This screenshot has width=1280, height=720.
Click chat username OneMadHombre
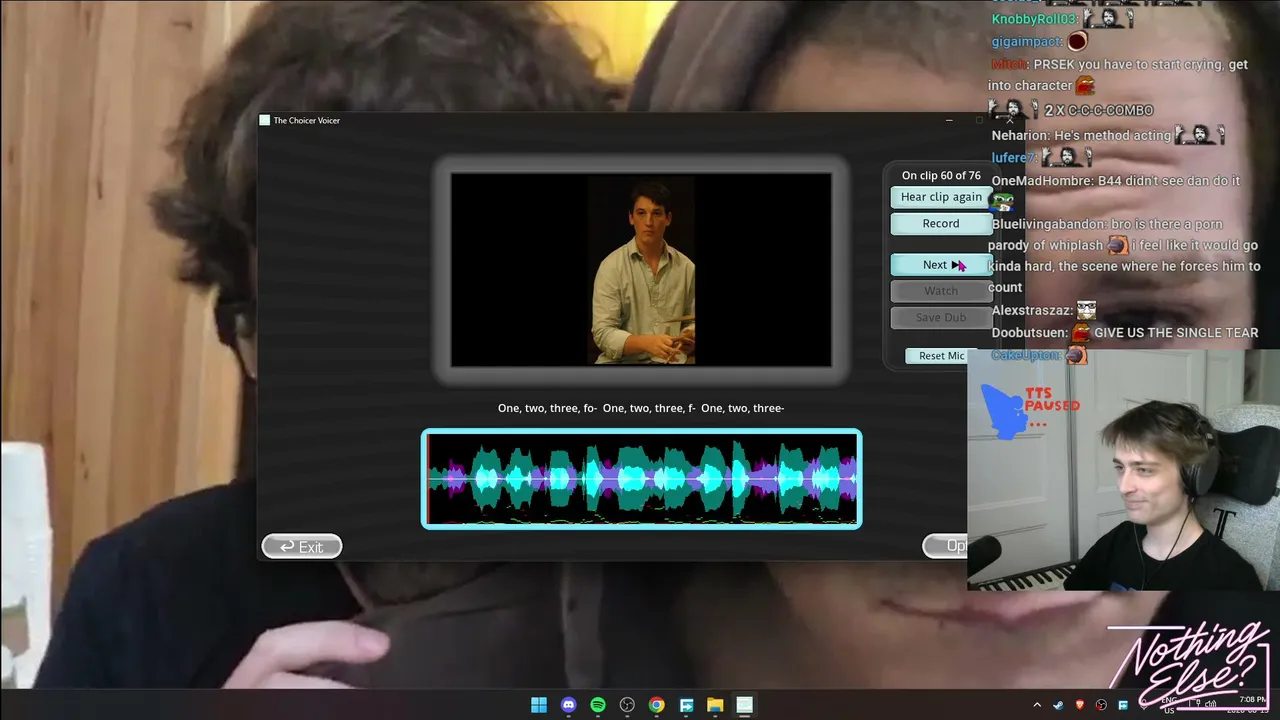pos(1042,181)
